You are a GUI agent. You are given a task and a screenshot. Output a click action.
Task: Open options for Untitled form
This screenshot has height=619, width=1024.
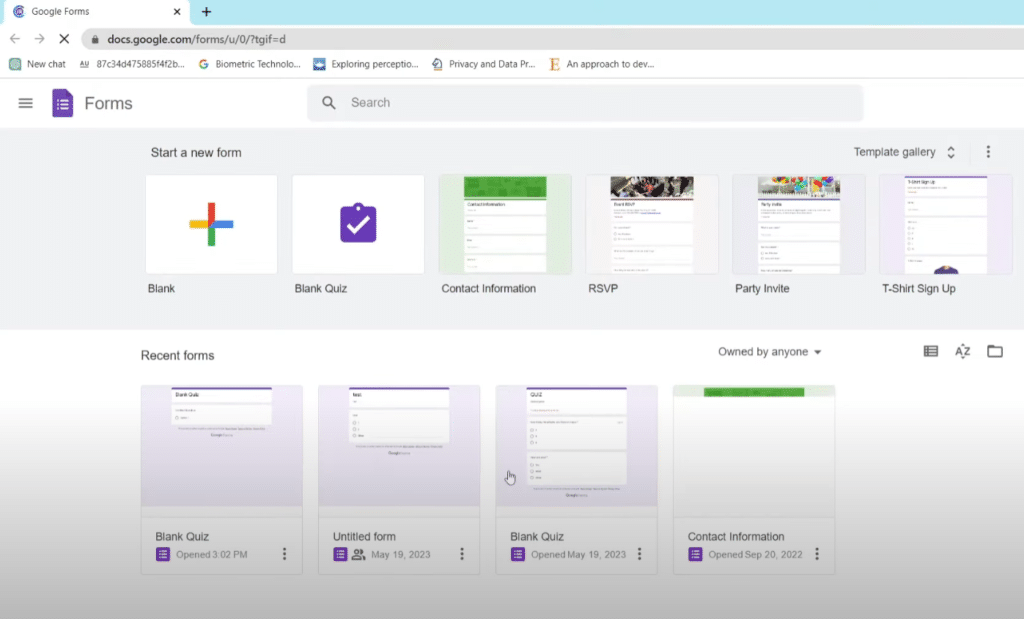462,554
